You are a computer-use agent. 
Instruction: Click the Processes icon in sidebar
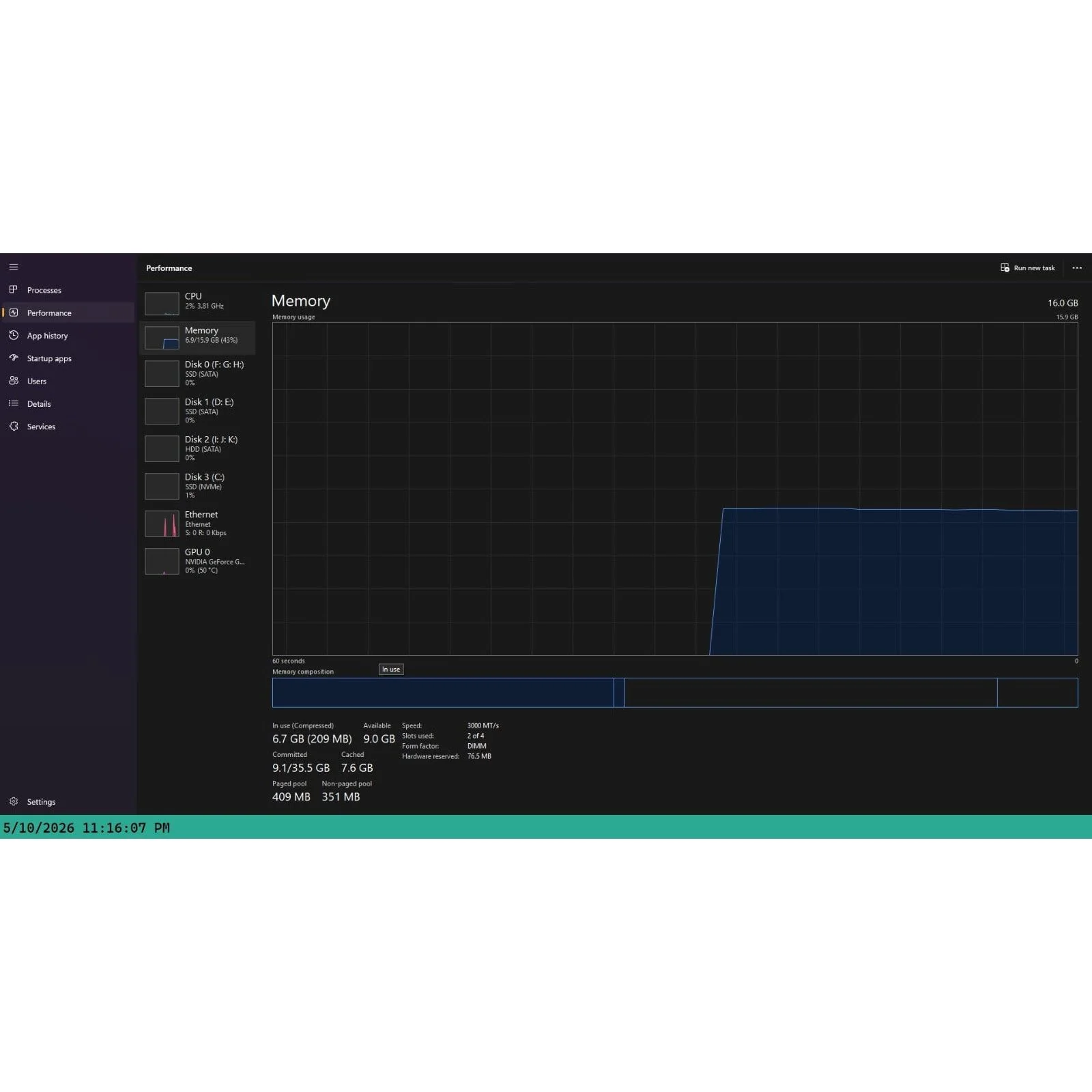[x=14, y=289]
